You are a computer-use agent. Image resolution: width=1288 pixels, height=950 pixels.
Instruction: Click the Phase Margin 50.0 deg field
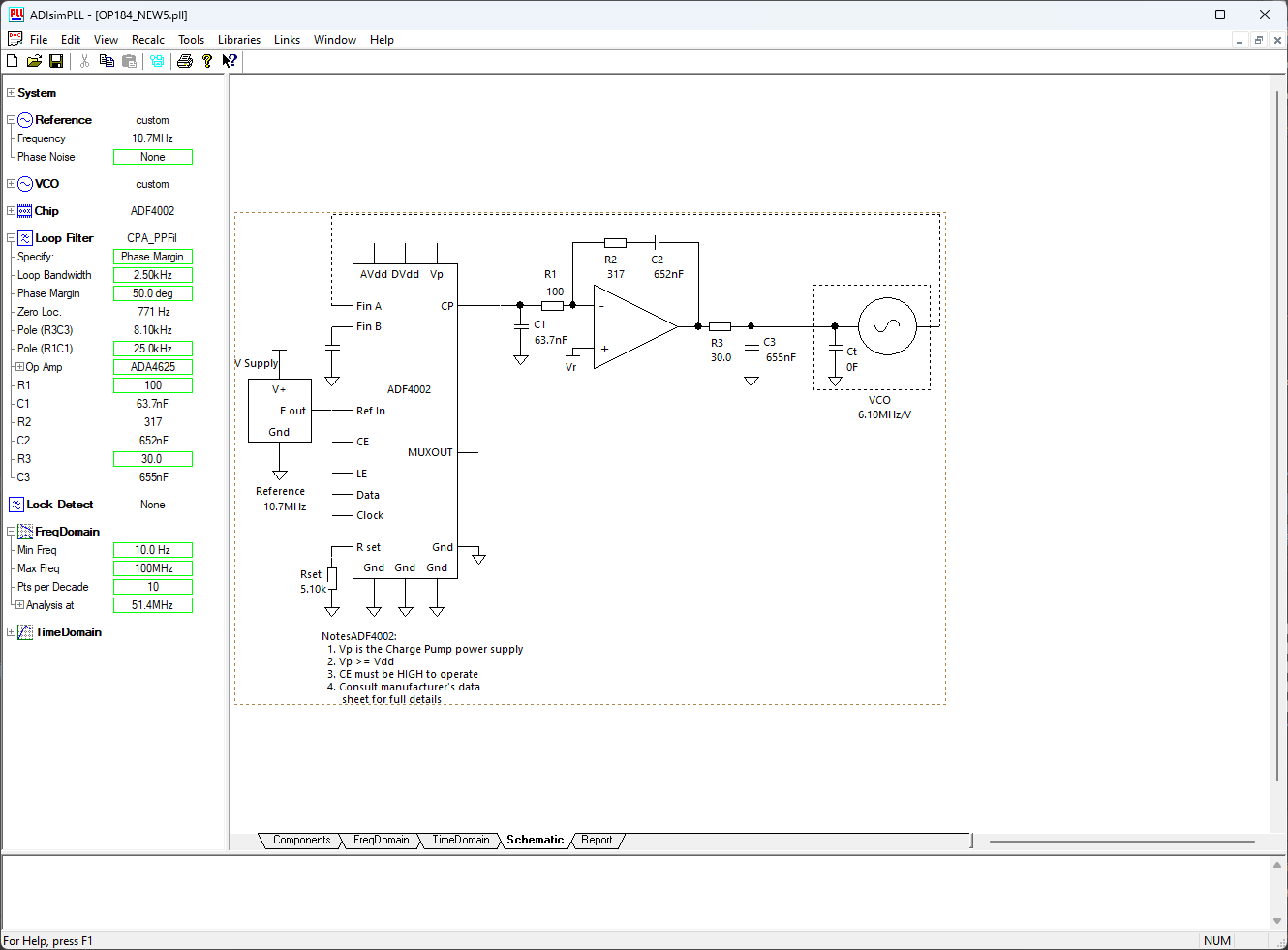coord(153,293)
